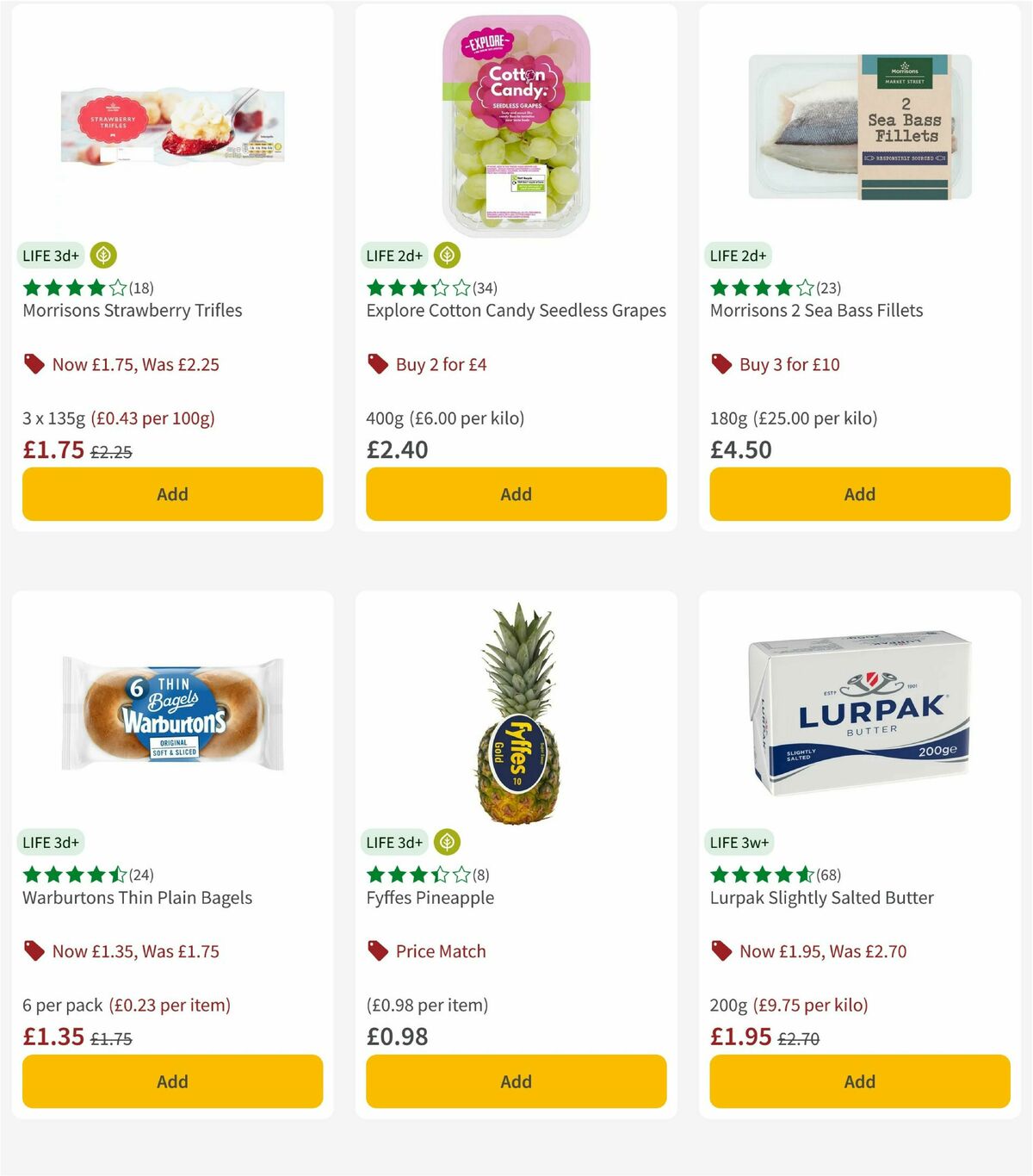Click the LIFE 3w+ badge on Lurpak Butter
The height and width of the screenshot is (1176, 1033).
click(x=741, y=842)
